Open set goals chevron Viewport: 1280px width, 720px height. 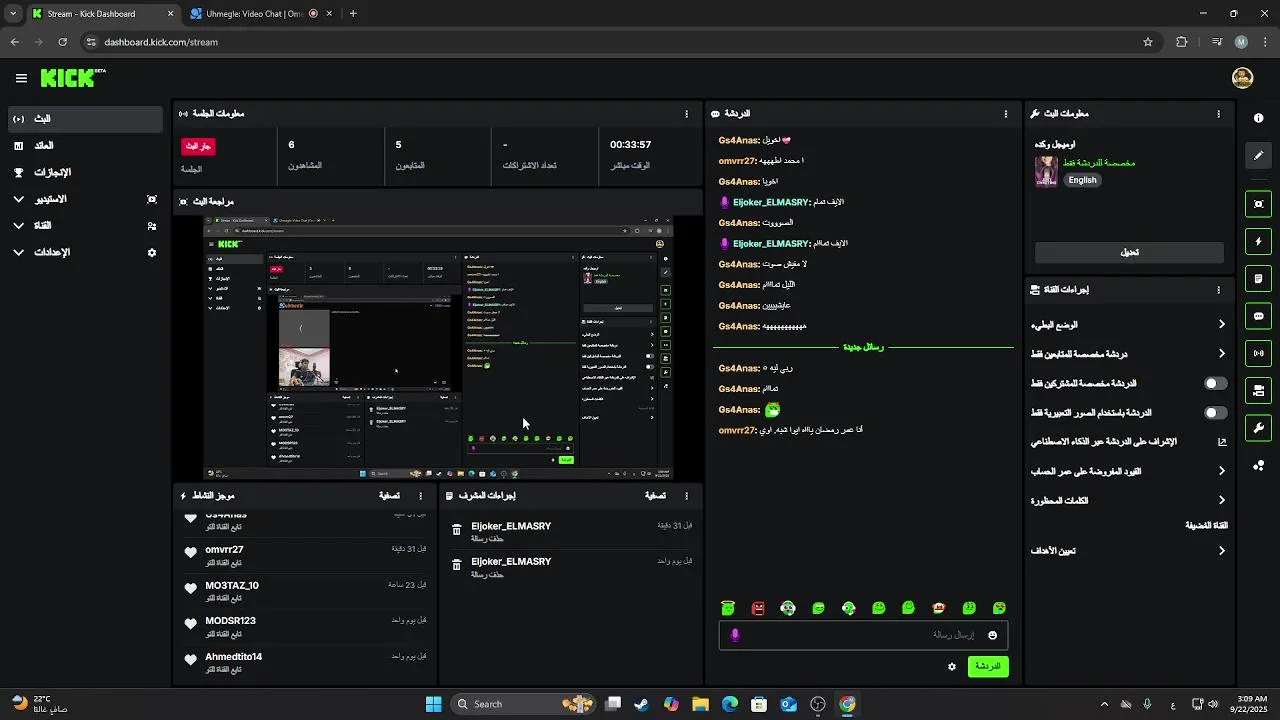1221,550
